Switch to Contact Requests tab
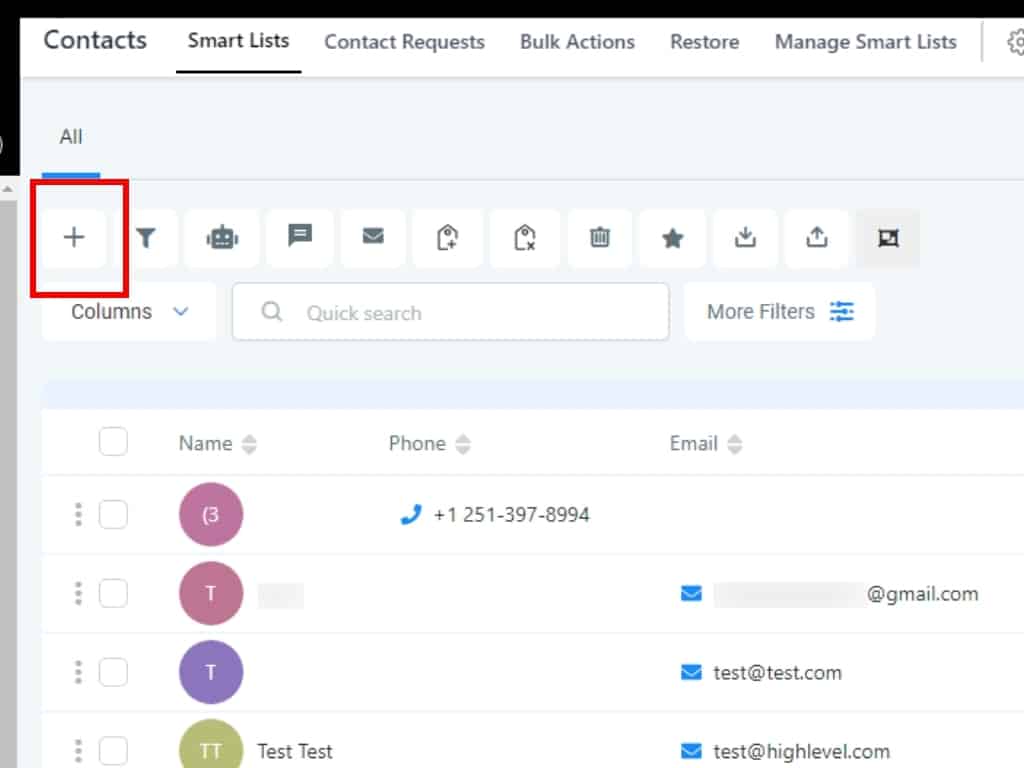 (x=404, y=42)
